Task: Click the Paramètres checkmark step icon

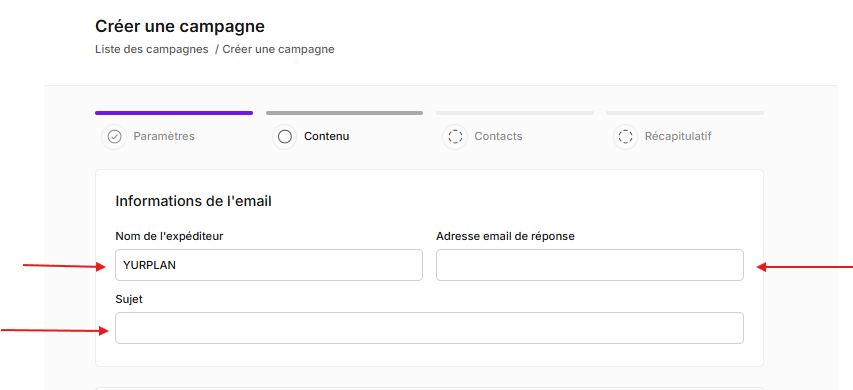Action: click(x=114, y=137)
